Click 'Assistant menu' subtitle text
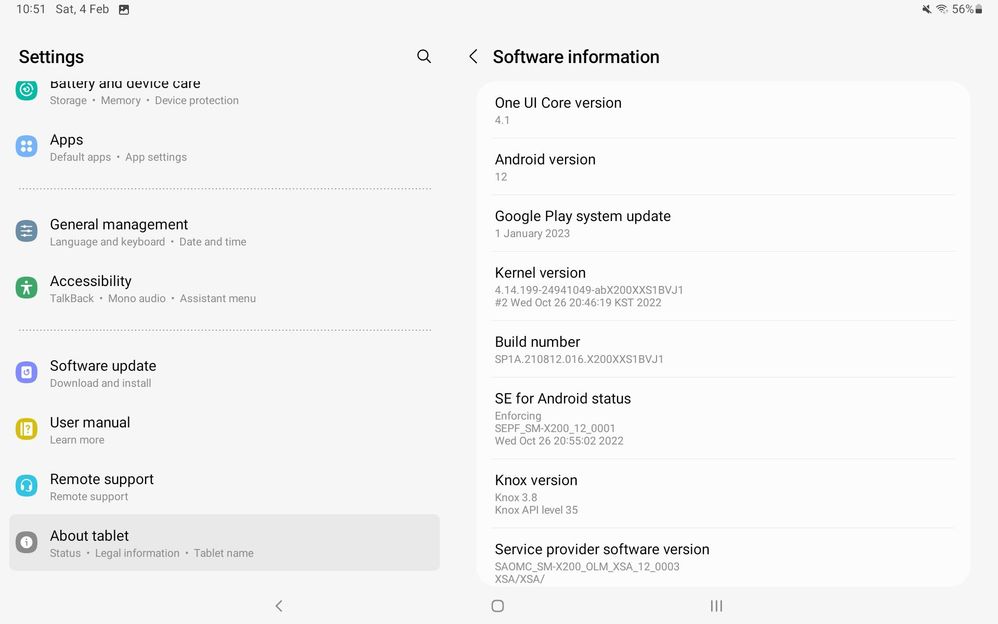This screenshot has height=624, width=998. click(218, 298)
